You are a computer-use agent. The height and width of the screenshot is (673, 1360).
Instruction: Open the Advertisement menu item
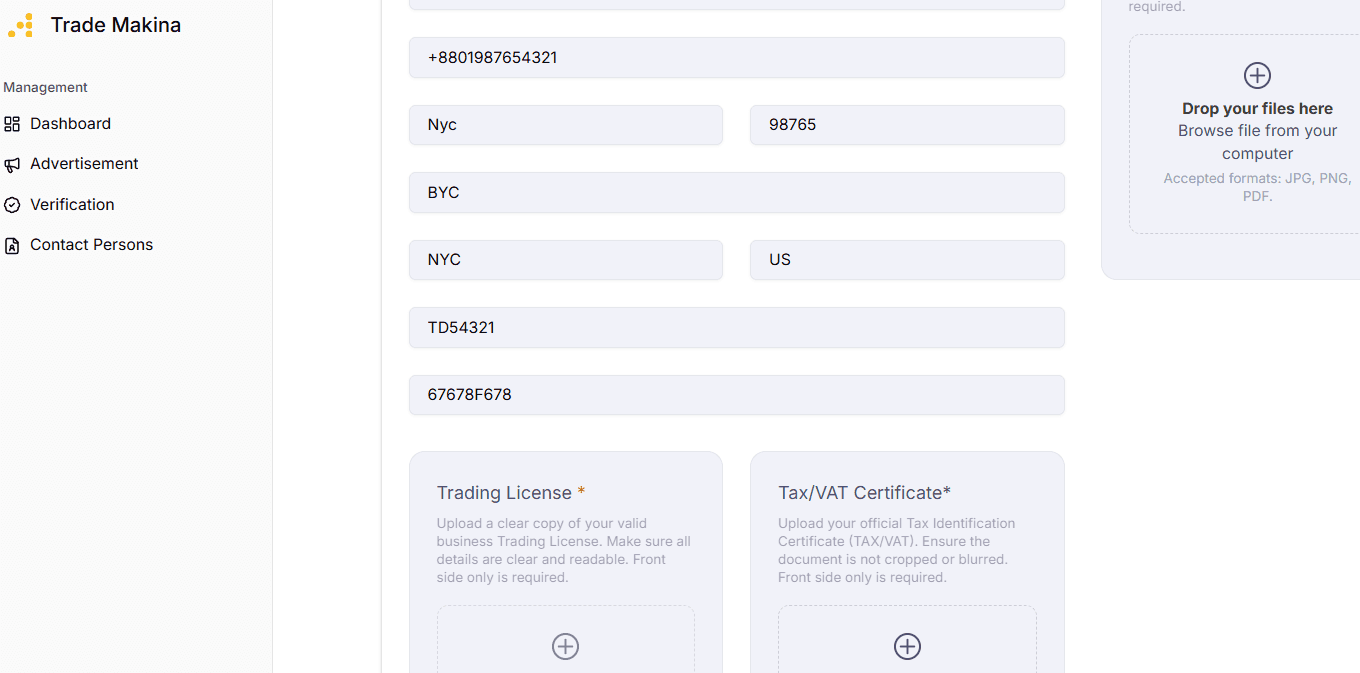click(x=84, y=164)
